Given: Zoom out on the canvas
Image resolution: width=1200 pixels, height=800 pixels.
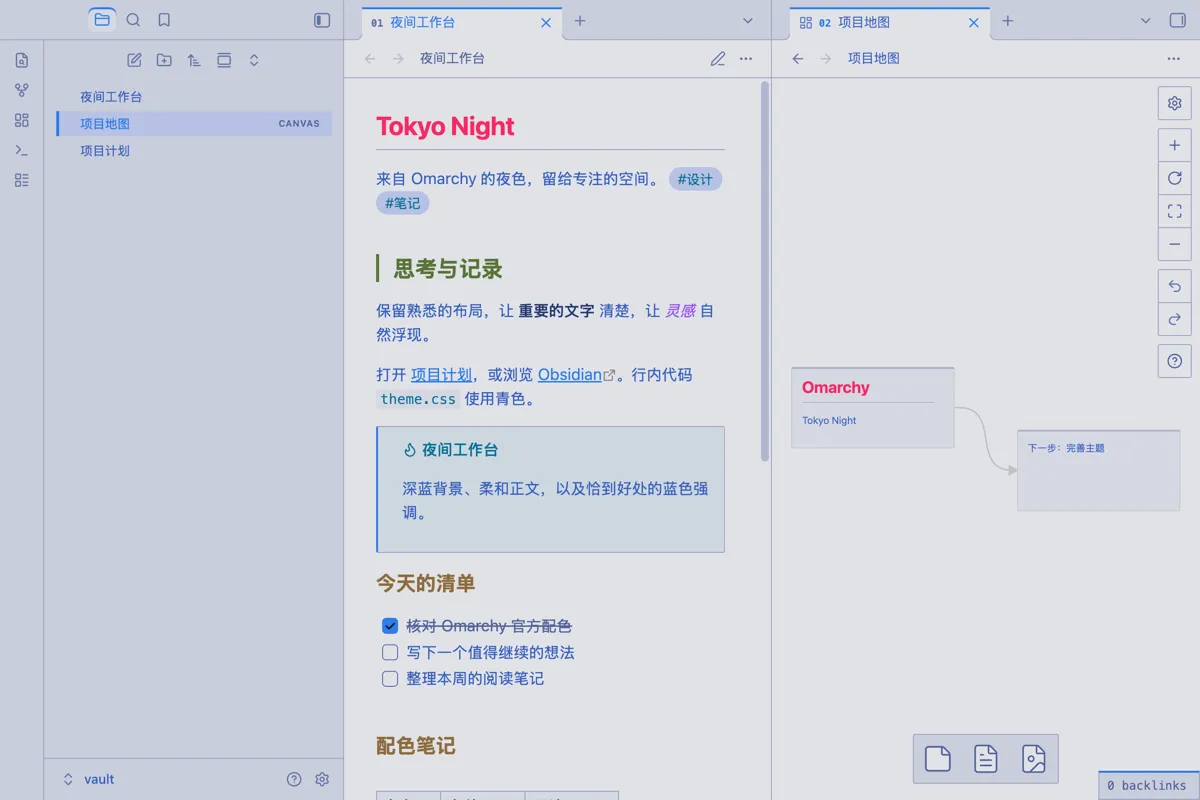Looking at the screenshot, I should 1175,244.
